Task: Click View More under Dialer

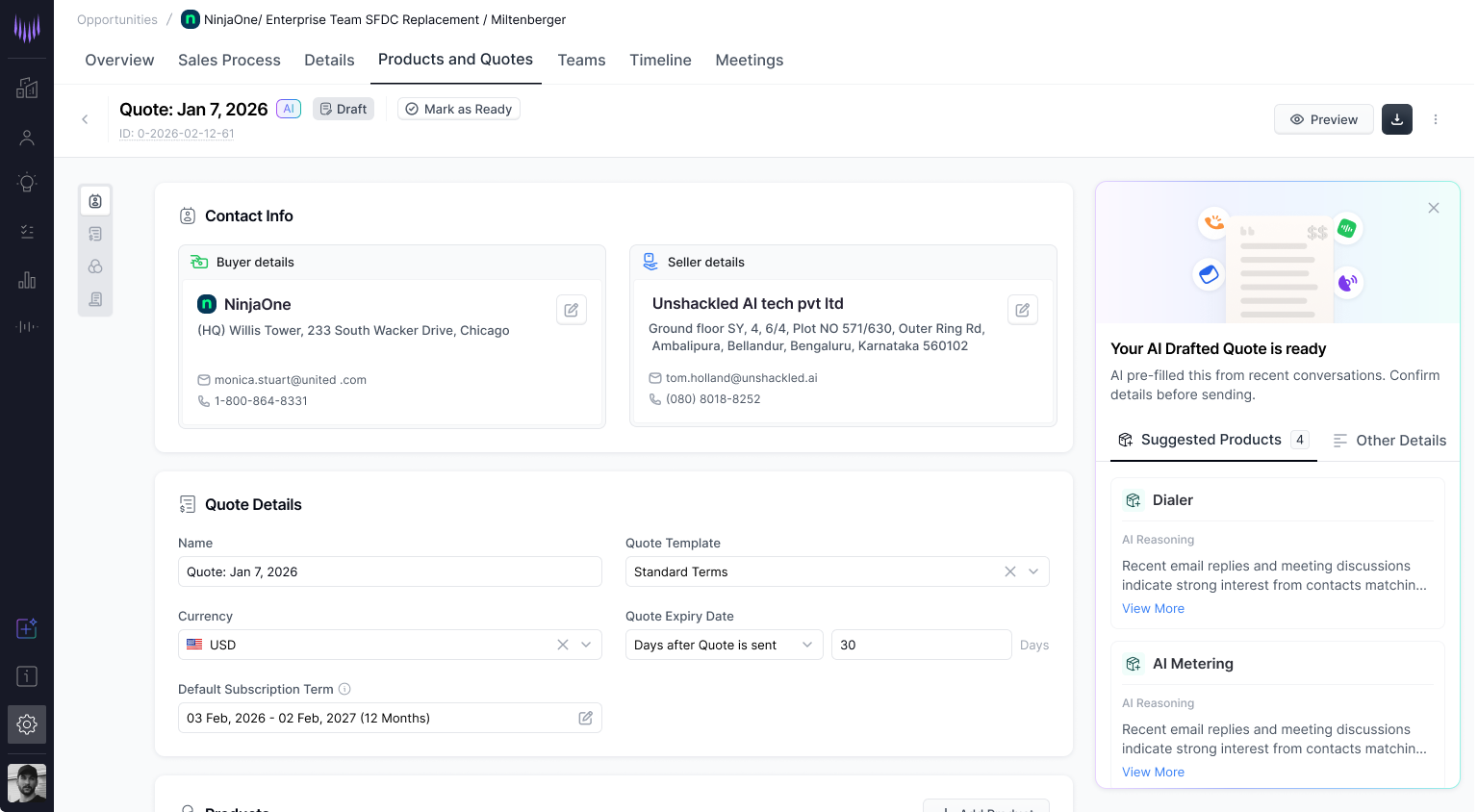Action: pos(1153,609)
